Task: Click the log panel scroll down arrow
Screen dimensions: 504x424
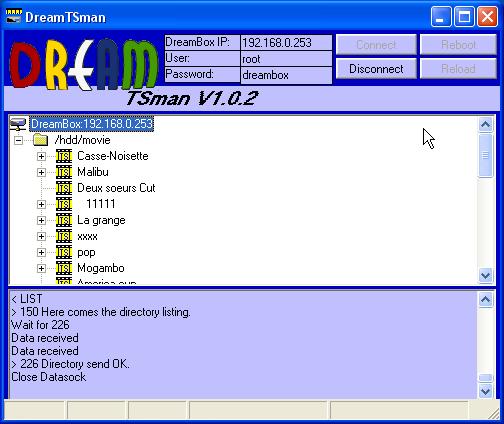Action: point(485,391)
